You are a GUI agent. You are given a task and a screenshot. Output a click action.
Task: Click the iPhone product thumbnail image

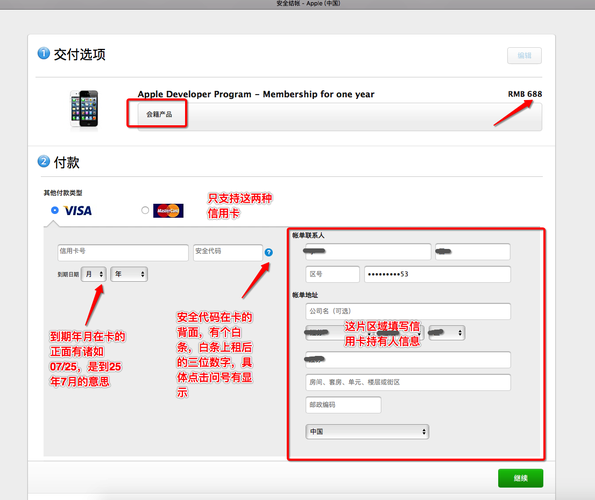click(x=84, y=109)
